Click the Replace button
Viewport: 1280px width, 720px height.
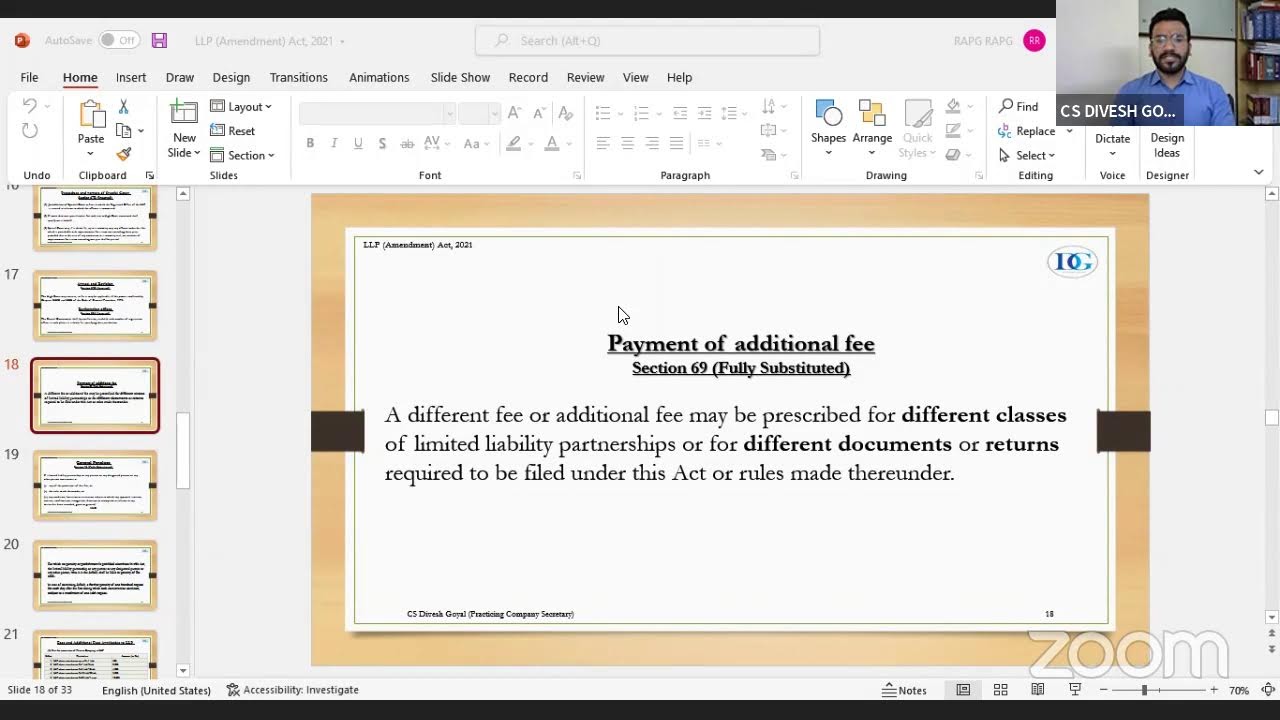point(1027,131)
